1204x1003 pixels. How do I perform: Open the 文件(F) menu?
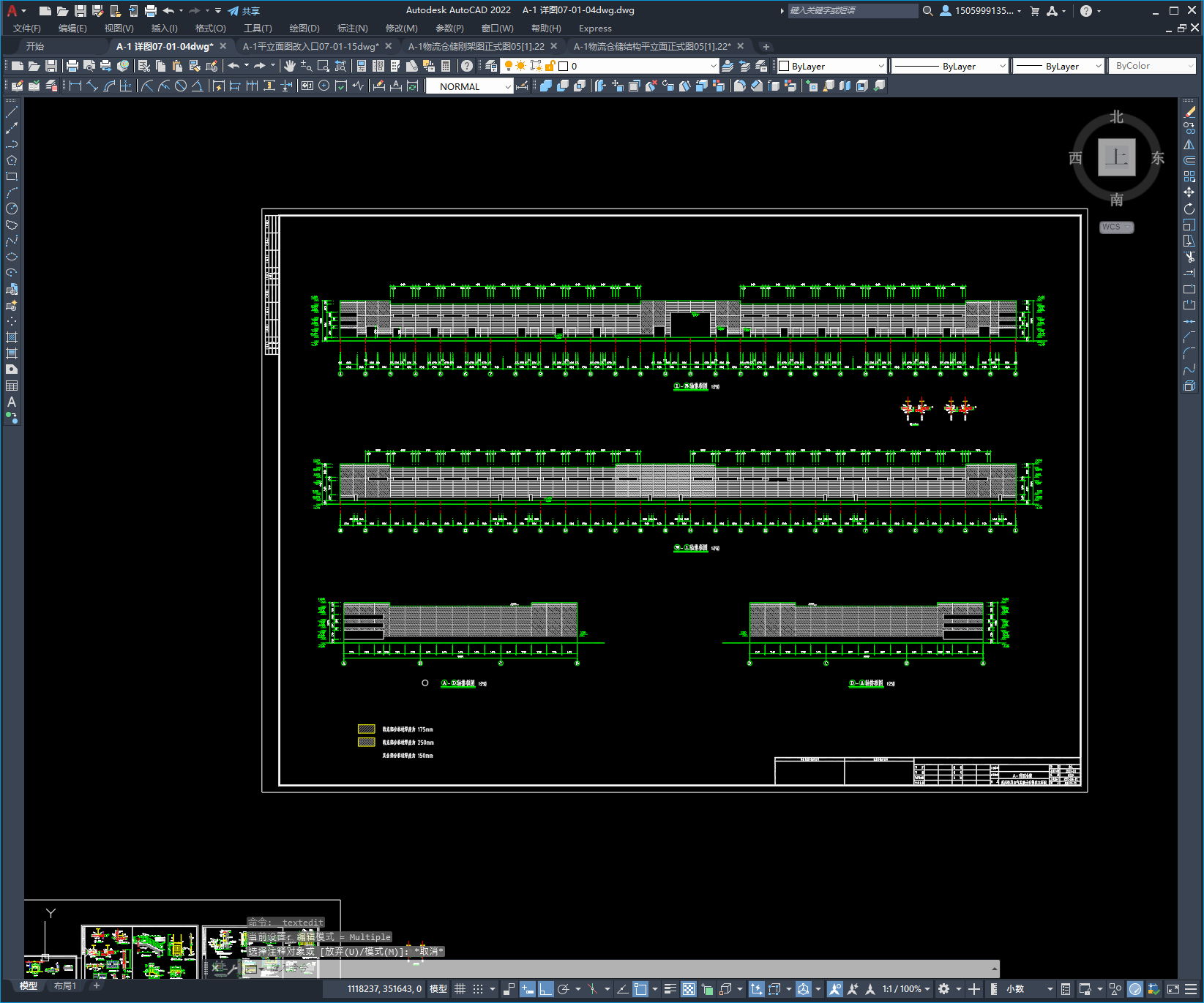click(x=27, y=29)
